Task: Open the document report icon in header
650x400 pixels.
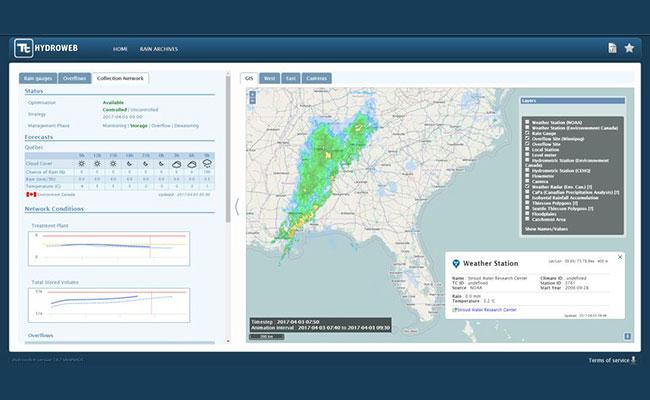Action: pyautogui.click(x=612, y=48)
